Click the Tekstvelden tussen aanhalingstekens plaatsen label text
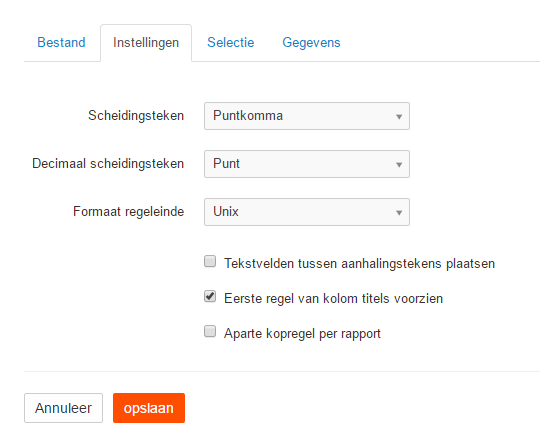Screen dimensions: 540x446 (x=359, y=263)
